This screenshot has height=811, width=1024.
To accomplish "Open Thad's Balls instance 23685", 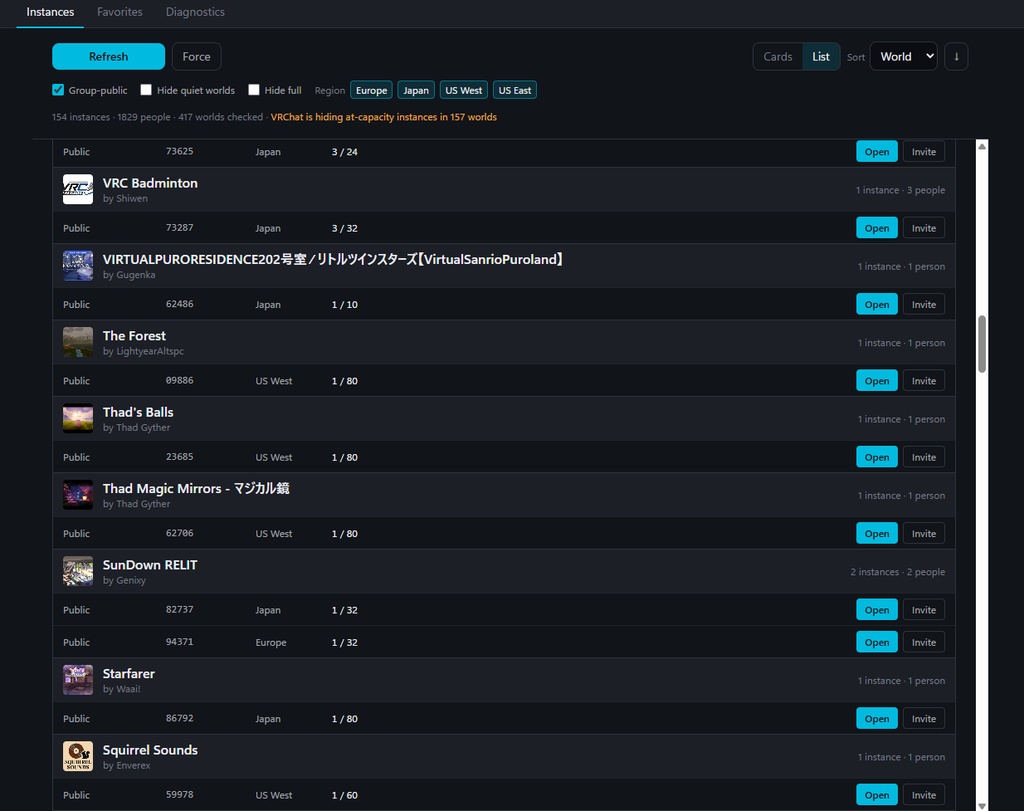I will (x=877, y=457).
